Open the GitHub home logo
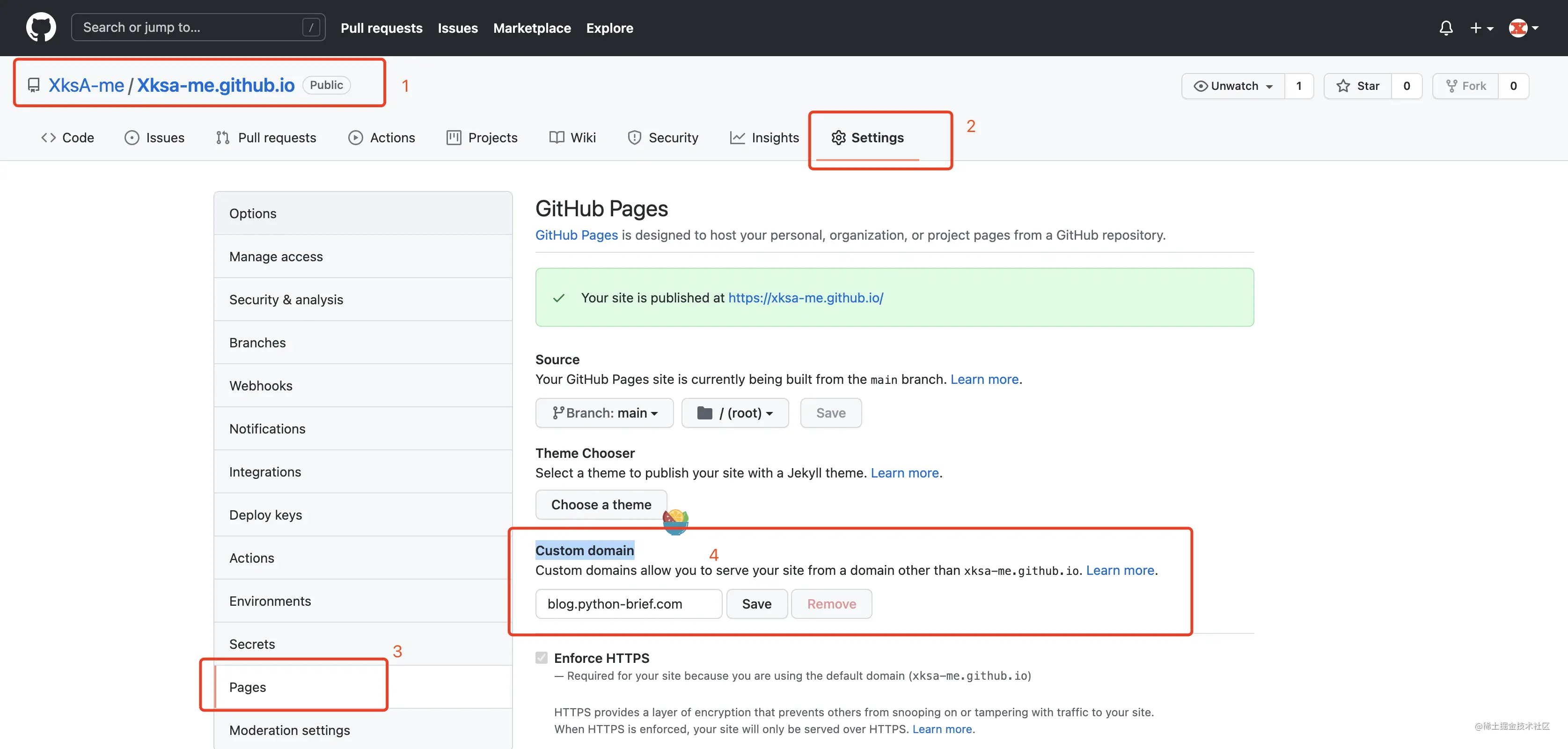The width and height of the screenshot is (1568, 749). click(41, 28)
